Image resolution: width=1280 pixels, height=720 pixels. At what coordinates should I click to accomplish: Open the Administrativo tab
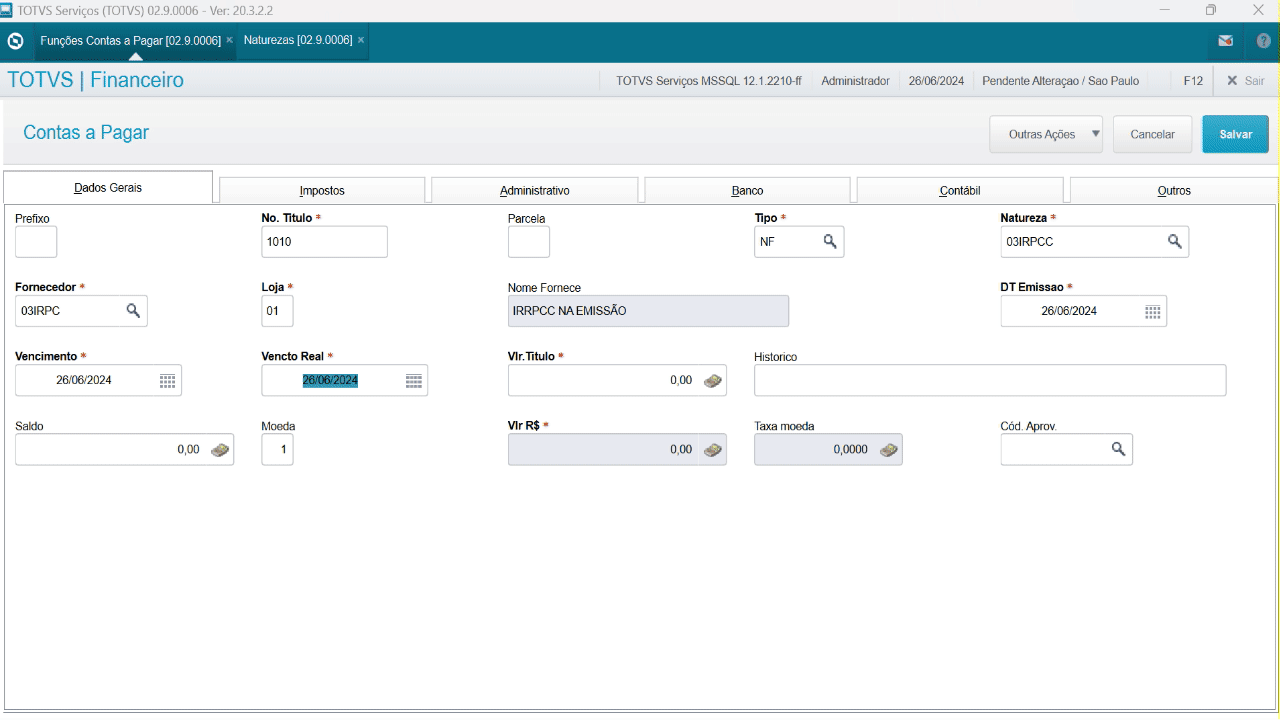pyautogui.click(x=535, y=190)
